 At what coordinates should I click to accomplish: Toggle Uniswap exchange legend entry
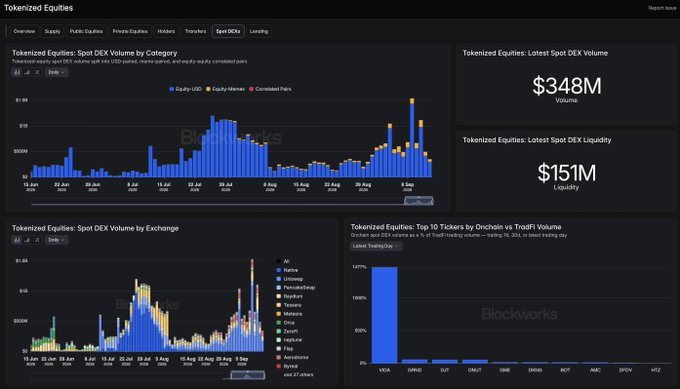(289, 279)
